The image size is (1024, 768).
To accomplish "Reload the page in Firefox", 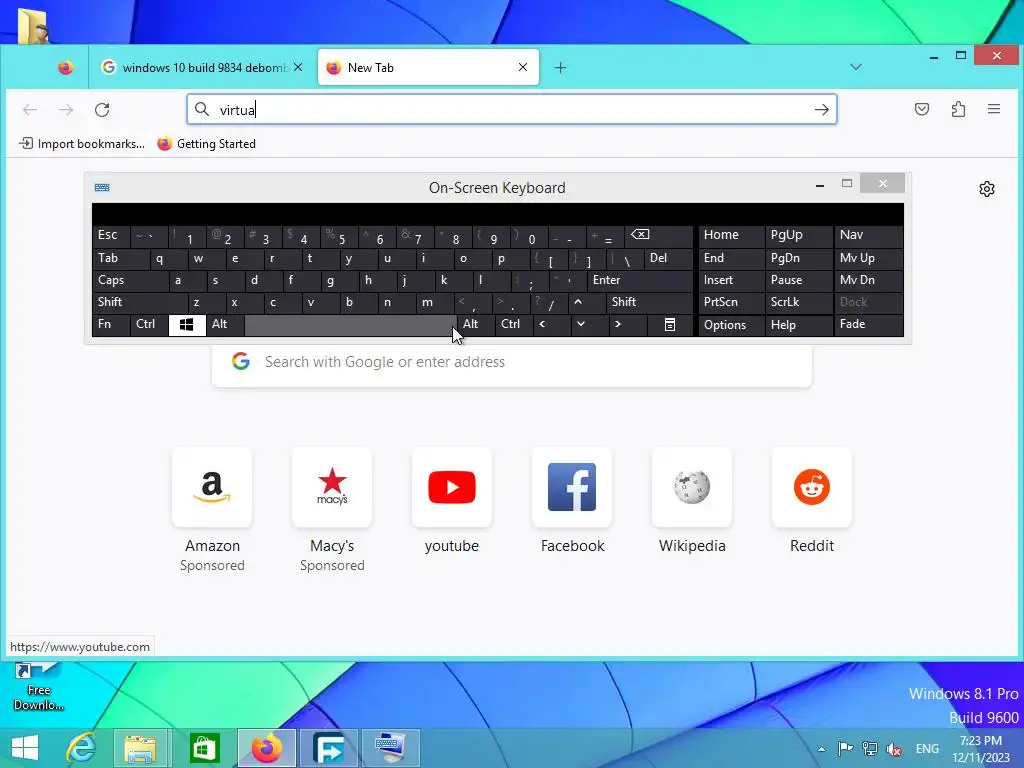I will click(102, 110).
